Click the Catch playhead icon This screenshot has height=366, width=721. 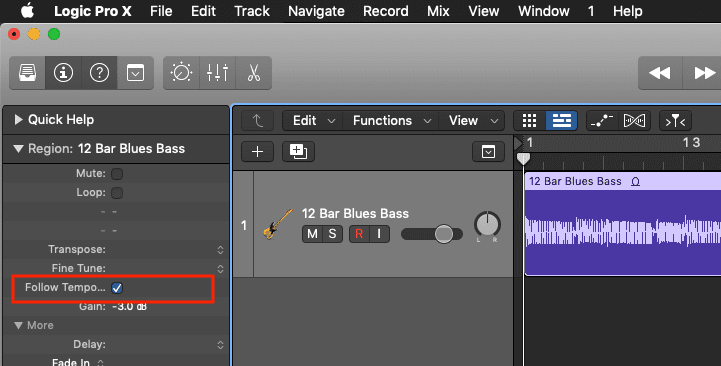tap(675, 121)
